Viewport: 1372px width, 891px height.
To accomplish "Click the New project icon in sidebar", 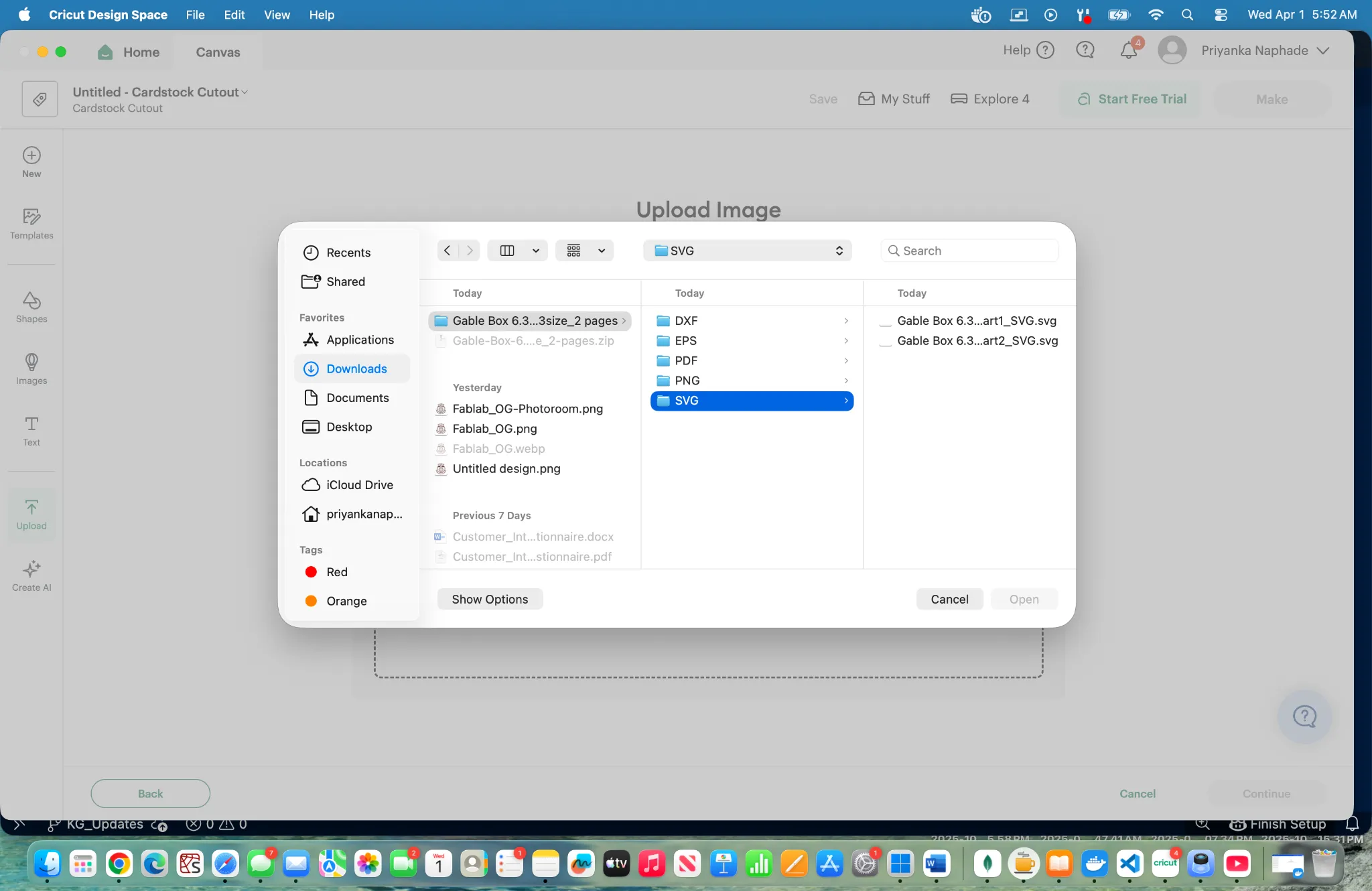I will (31, 163).
